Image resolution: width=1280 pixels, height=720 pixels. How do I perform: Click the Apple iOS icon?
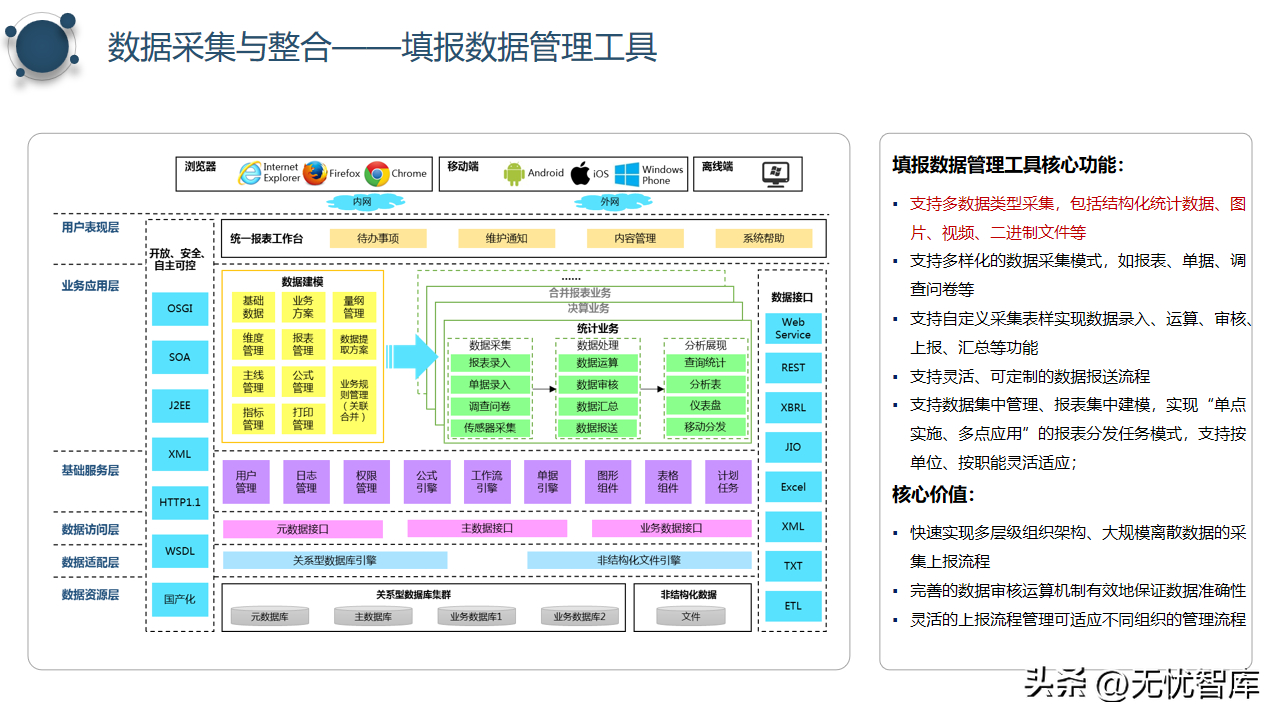(x=580, y=173)
